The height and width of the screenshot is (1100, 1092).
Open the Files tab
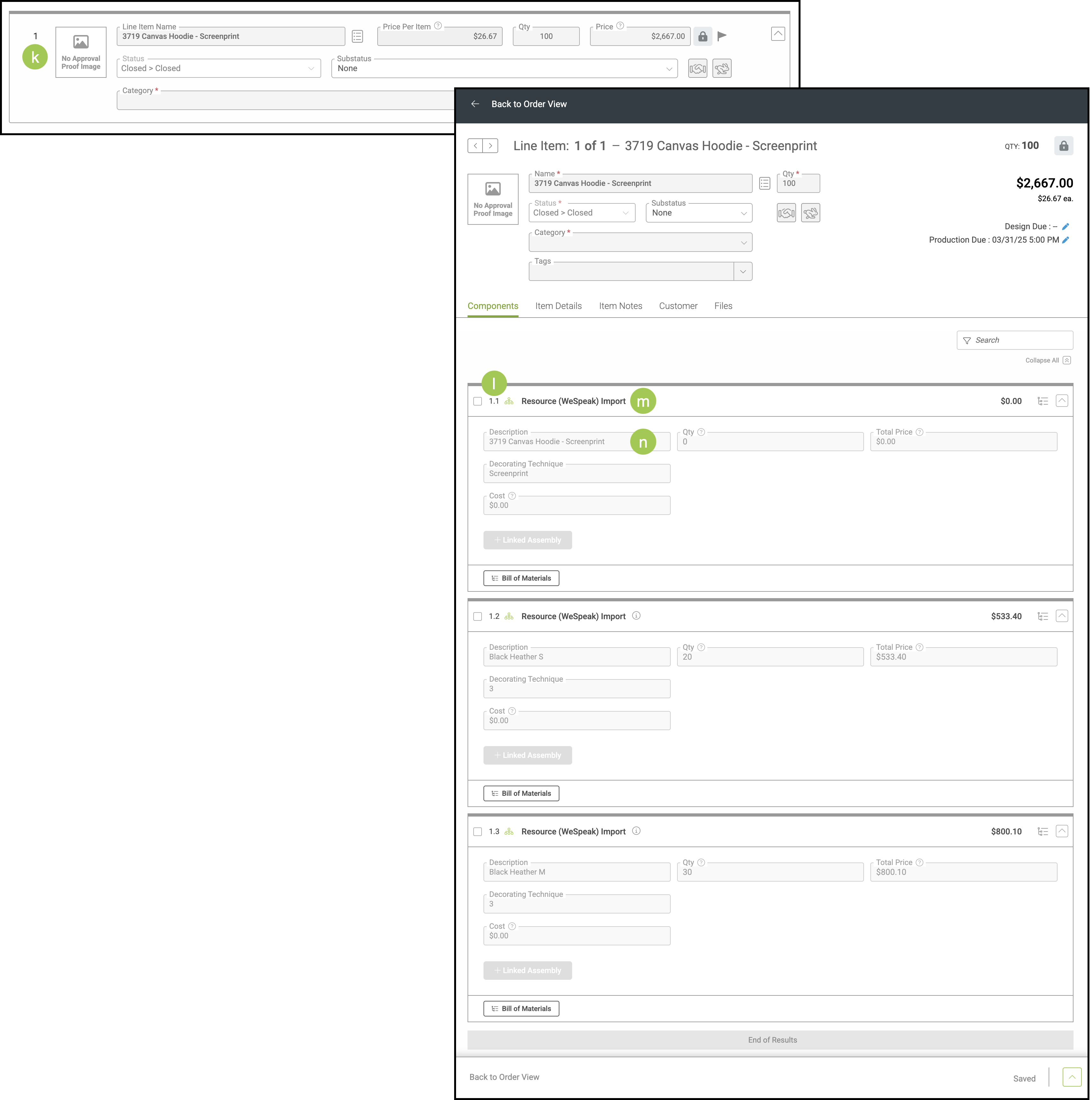coord(723,306)
